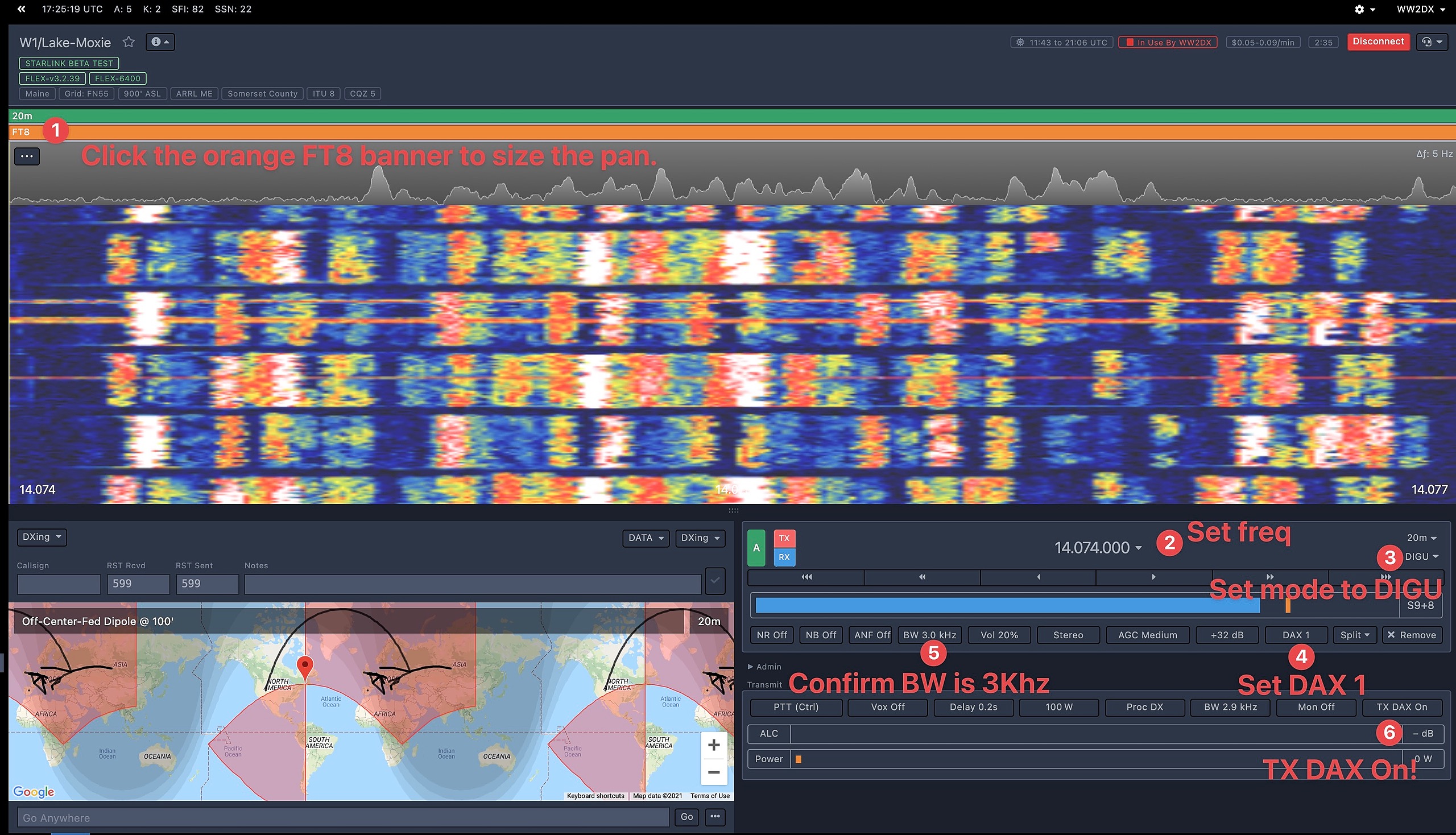Toggle TX DAX On button
Screen dimensions: 1456x835
point(1401,707)
